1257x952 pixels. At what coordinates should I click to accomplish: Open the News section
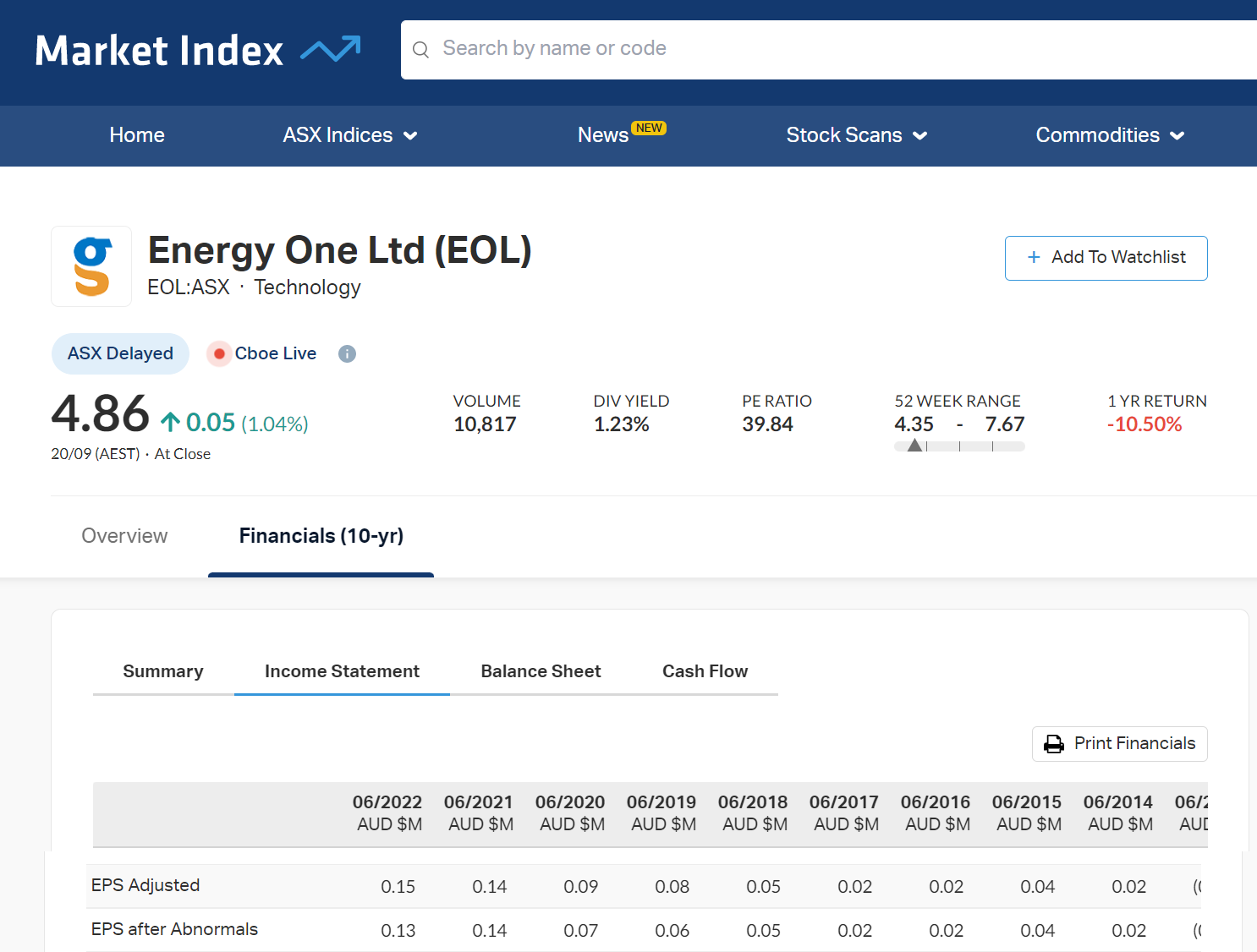coord(603,135)
